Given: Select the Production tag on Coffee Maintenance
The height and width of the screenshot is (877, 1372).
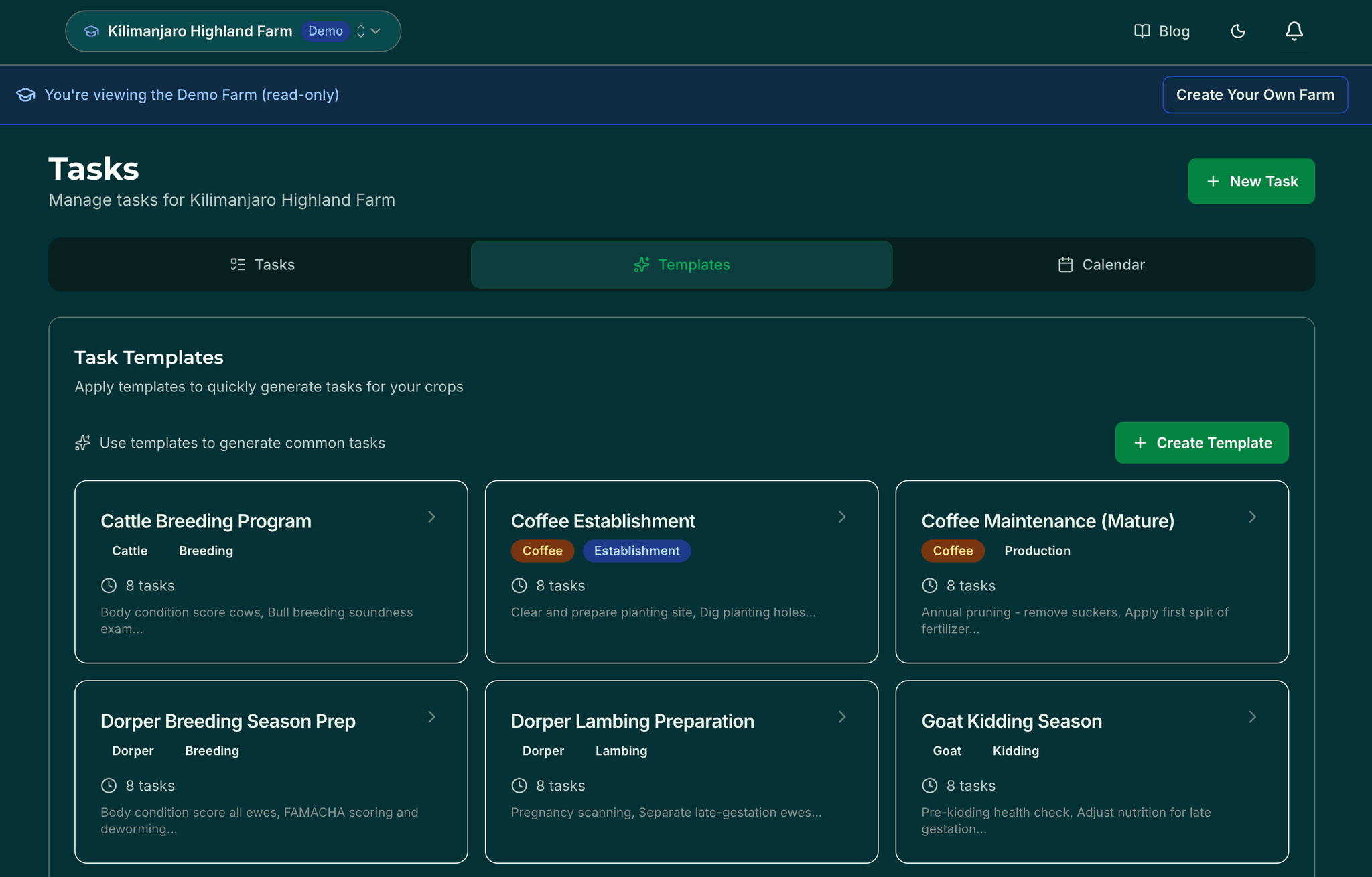Looking at the screenshot, I should (1037, 551).
